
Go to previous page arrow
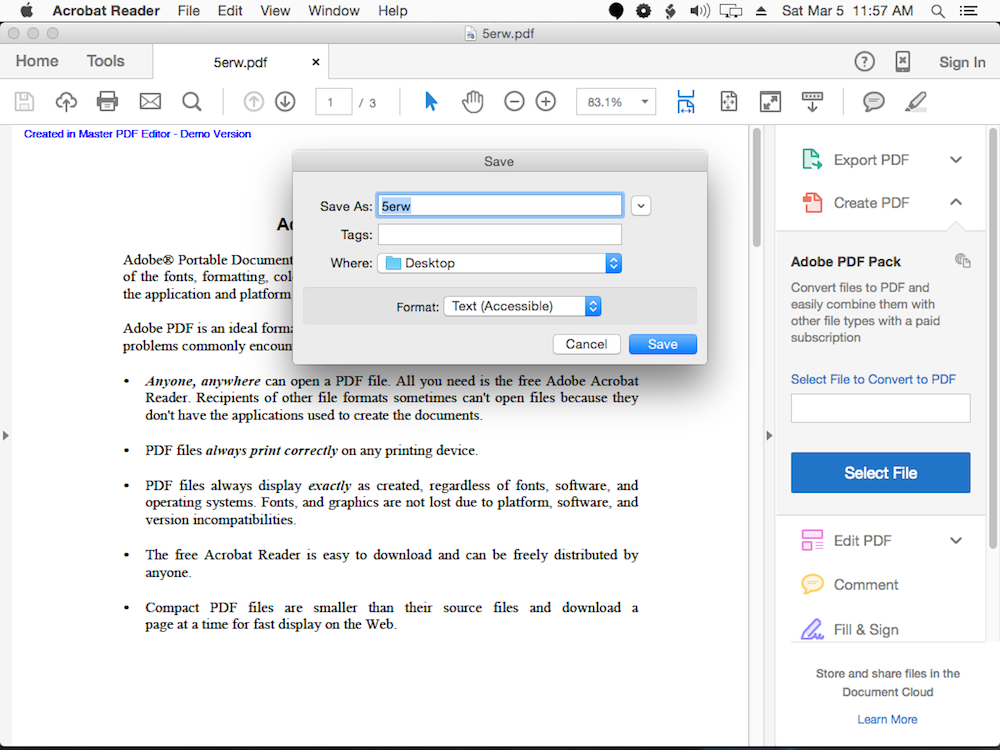(x=253, y=101)
